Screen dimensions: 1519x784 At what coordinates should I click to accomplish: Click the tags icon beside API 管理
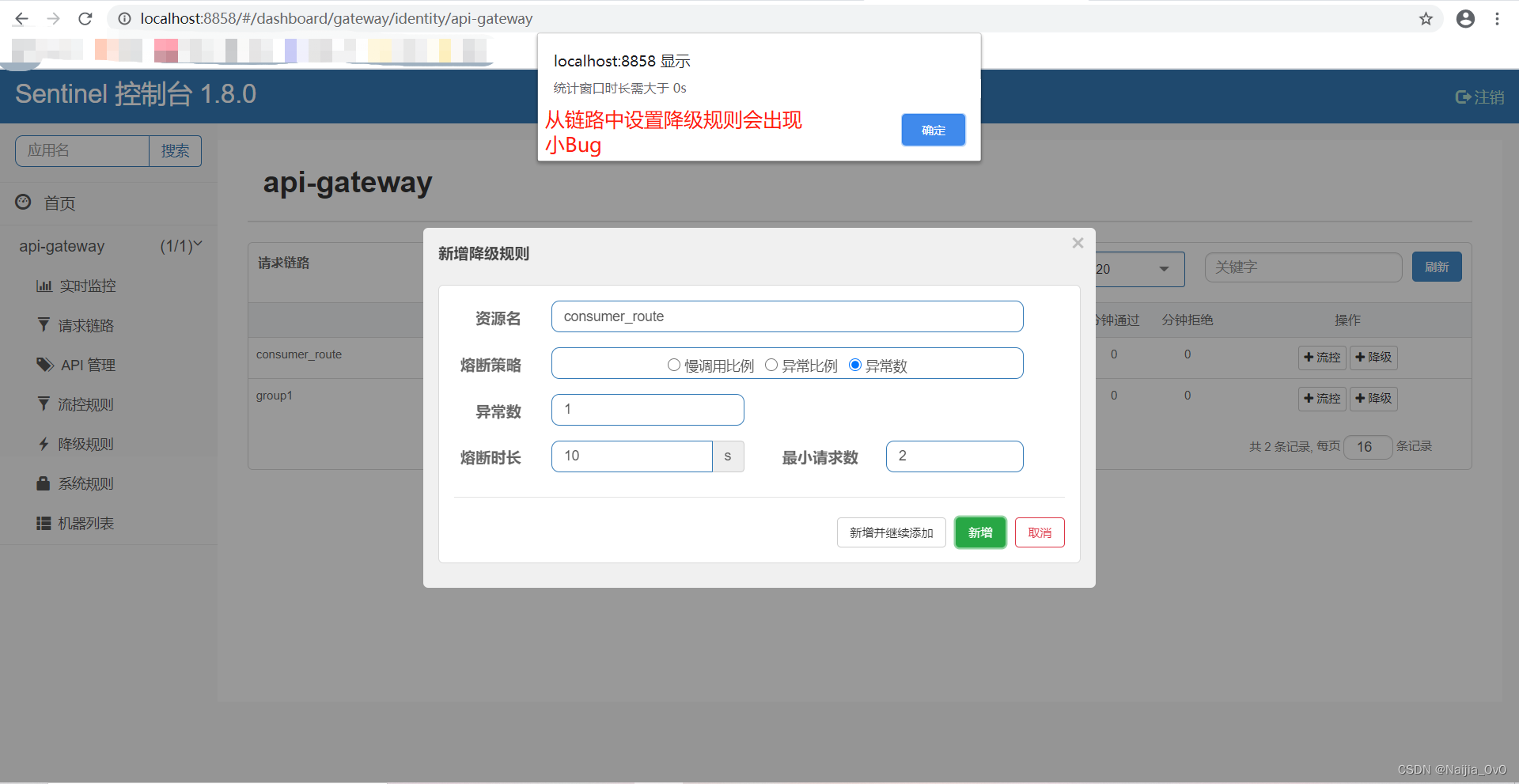click(45, 365)
